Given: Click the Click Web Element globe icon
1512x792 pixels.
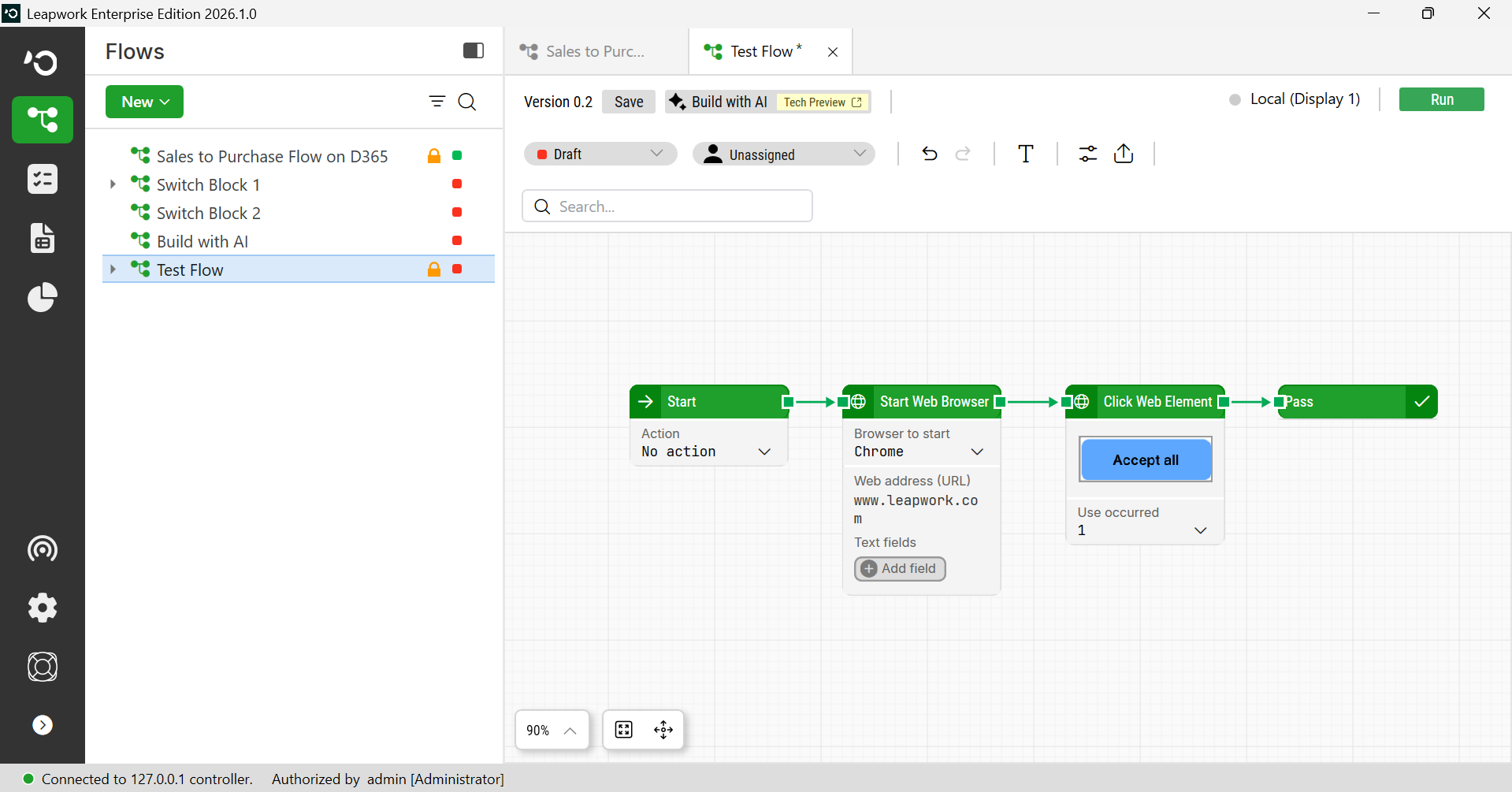Looking at the screenshot, I should 1083,402.
